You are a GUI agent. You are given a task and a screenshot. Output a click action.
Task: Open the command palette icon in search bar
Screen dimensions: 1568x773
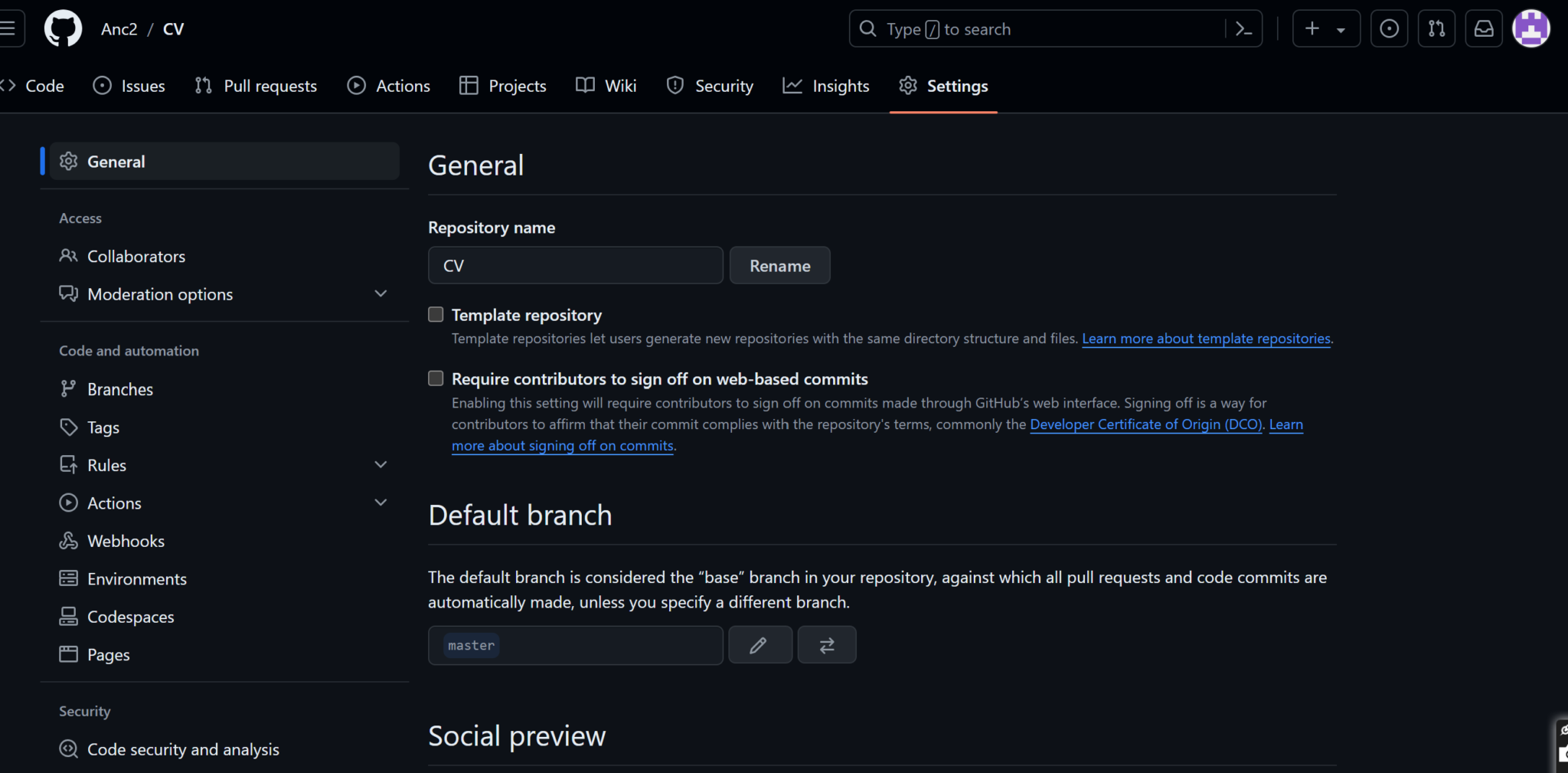click(1243, 29)
